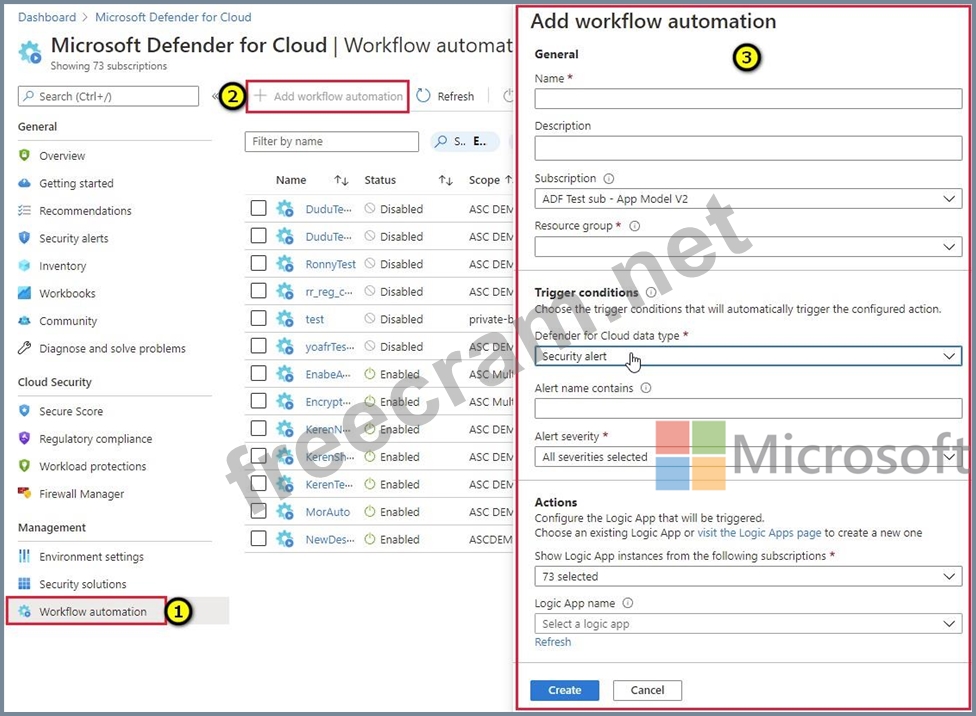Image resolution: width=976 pixels, height=716 pixels.
Task: Click the Environment settings sliders icon
Action: (x=24, y=556)
